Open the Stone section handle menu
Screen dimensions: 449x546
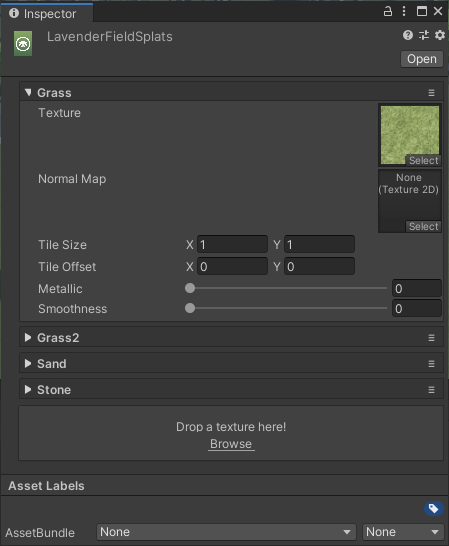coord(431,390)
